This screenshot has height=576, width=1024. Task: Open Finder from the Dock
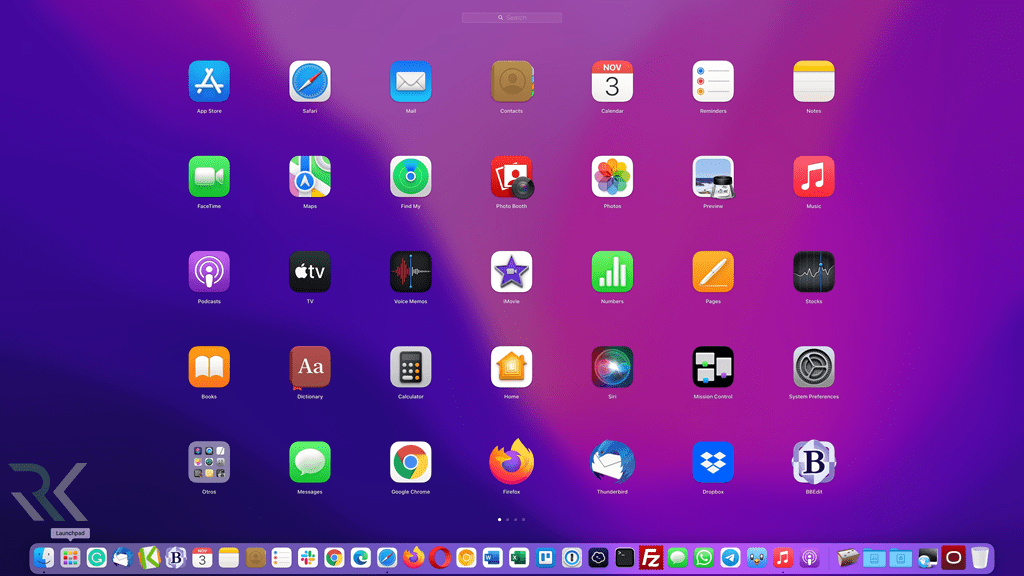(44, 558)
